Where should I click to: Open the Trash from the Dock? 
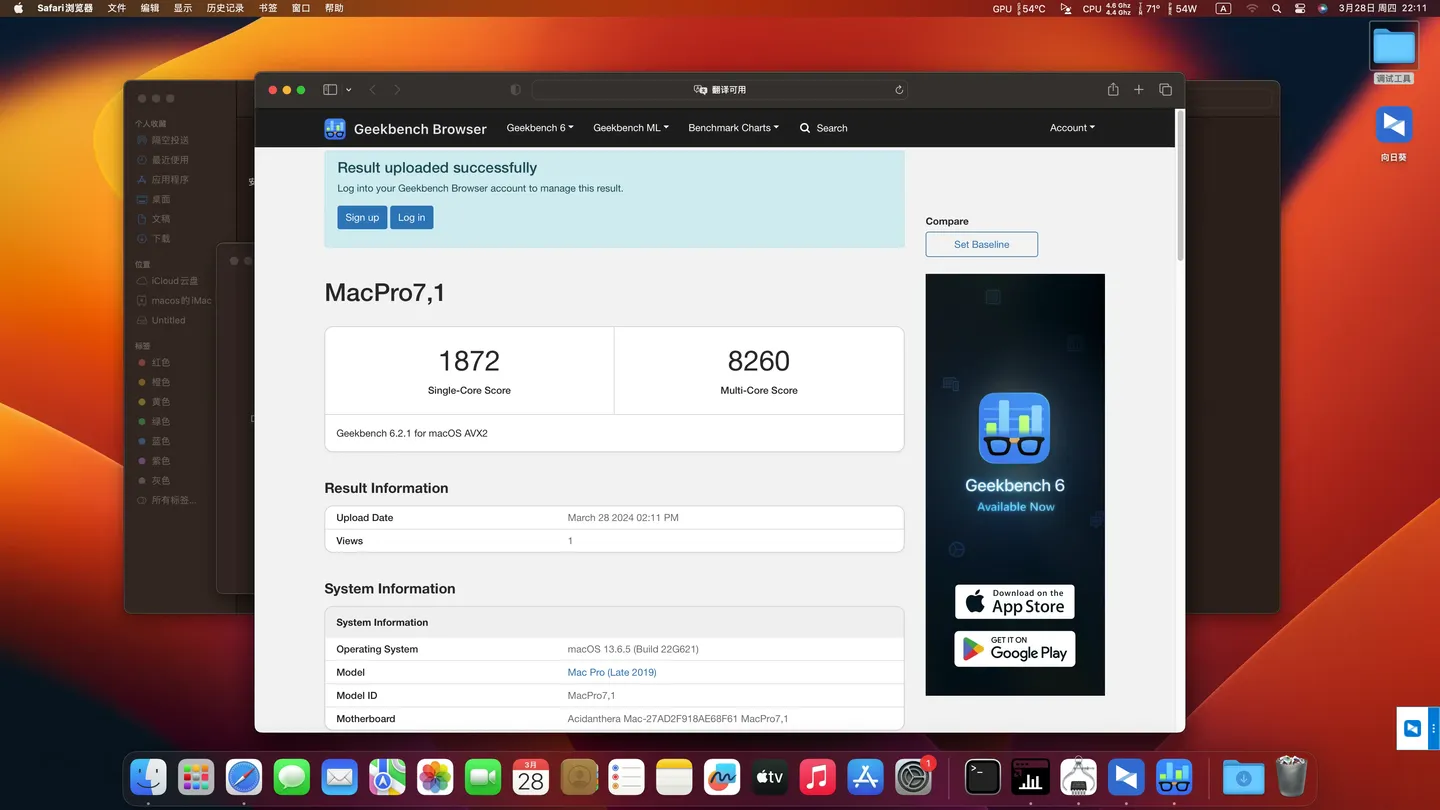click(1293, 776)
